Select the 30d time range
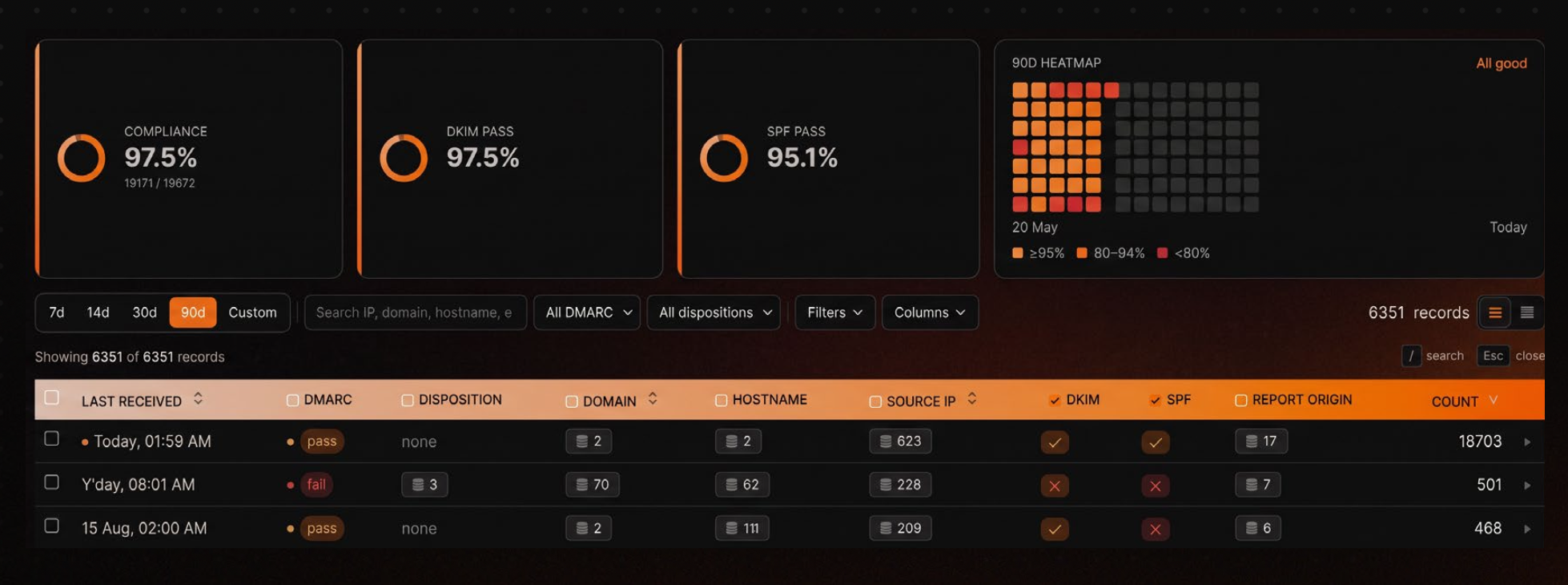 click(x=144, y=313)
